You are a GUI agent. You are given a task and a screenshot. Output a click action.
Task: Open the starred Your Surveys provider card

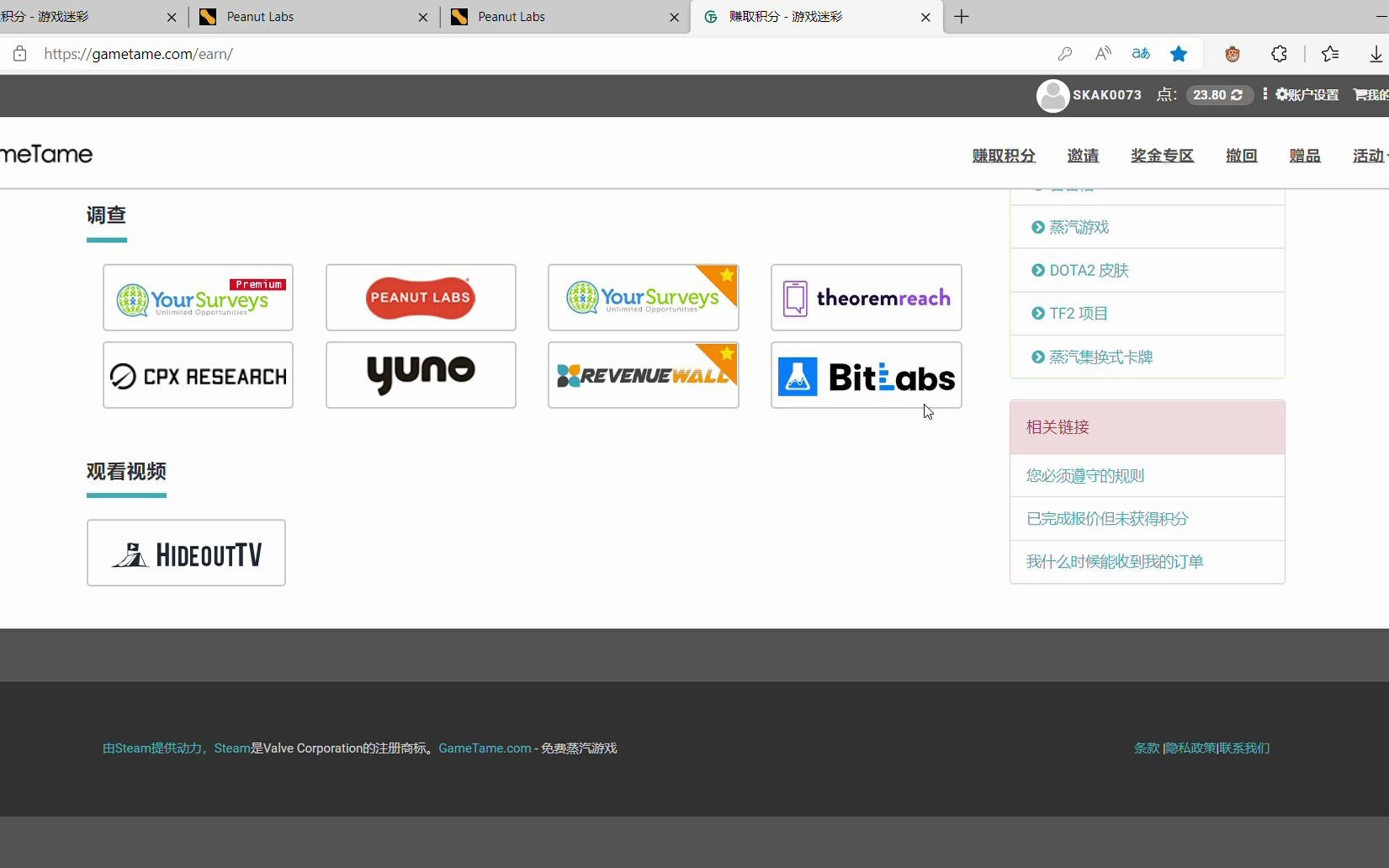pos(644,298)
